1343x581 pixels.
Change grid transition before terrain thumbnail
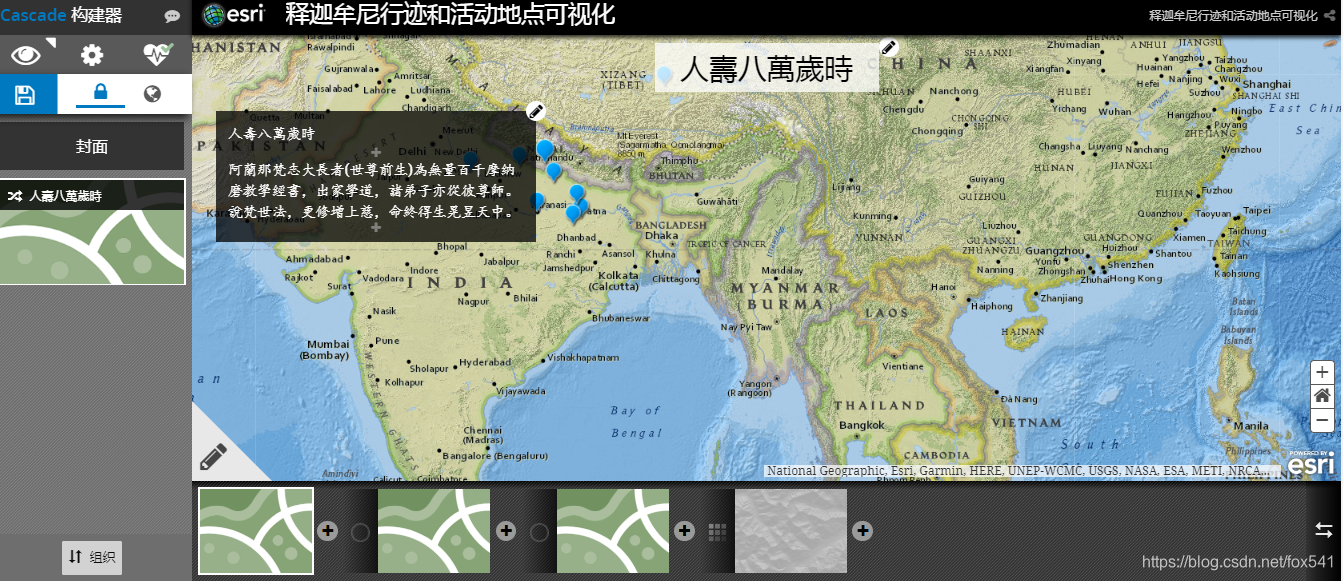tap(717, 532)
